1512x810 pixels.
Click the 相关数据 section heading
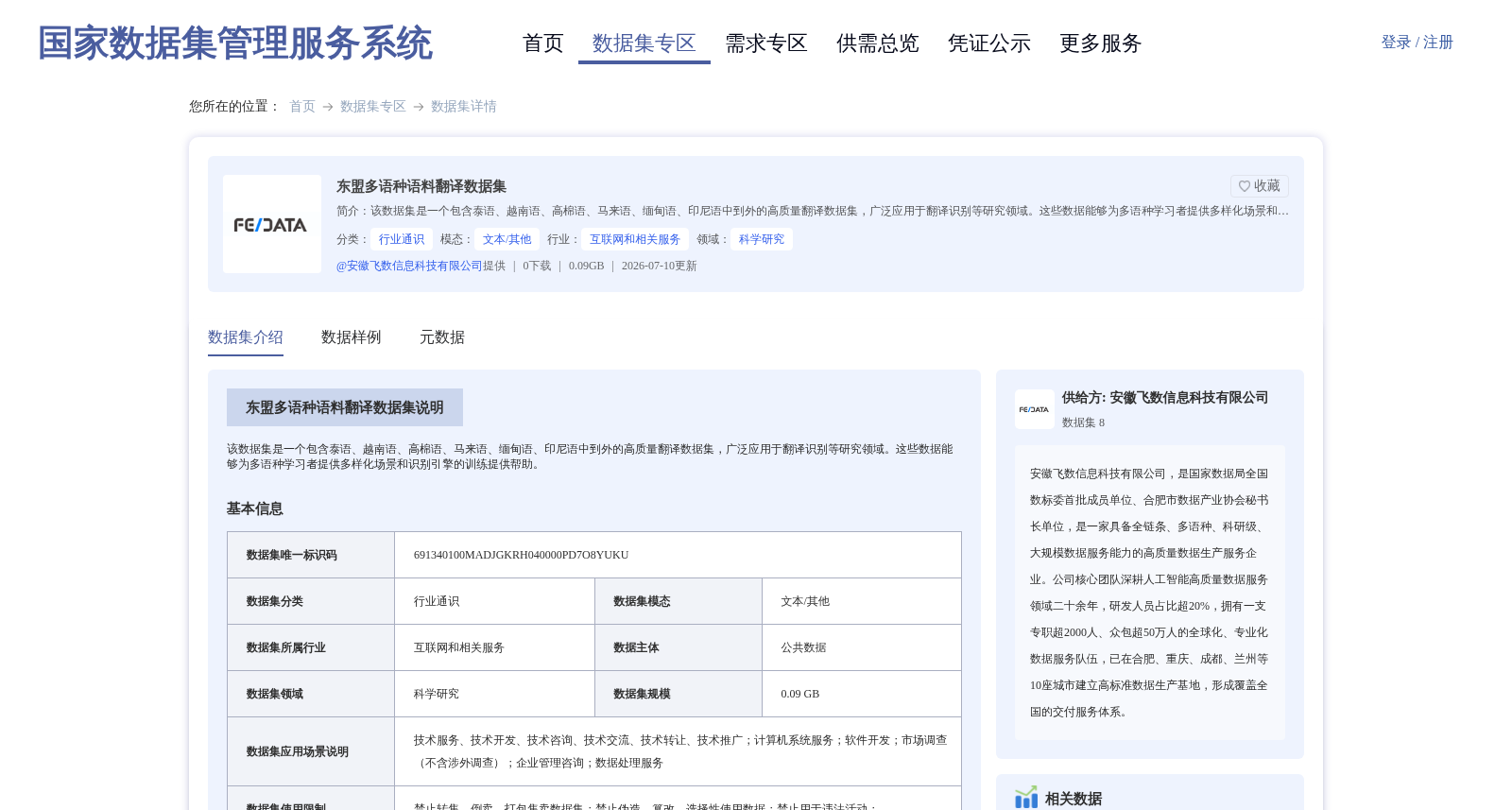coord(1074,799)
